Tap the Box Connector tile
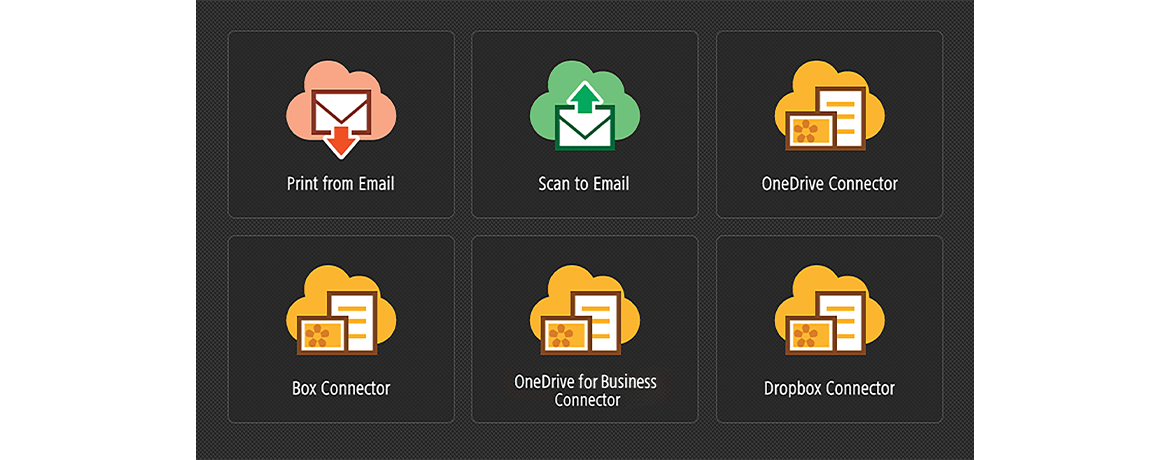Screen dimensions: 1170x460 pos(341,329)
